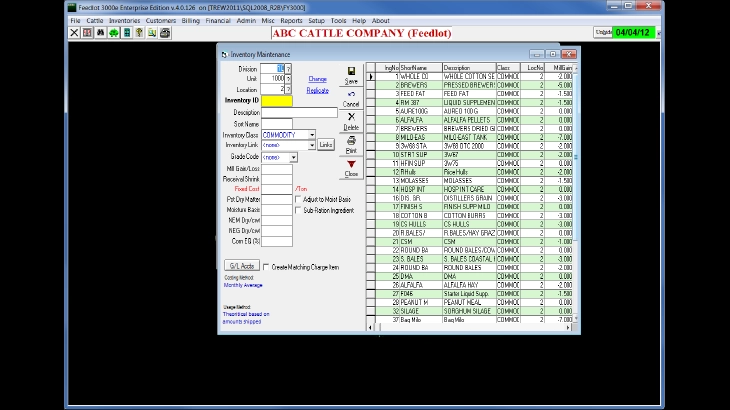Click the key icon in the toolbar

click(139, 33)
